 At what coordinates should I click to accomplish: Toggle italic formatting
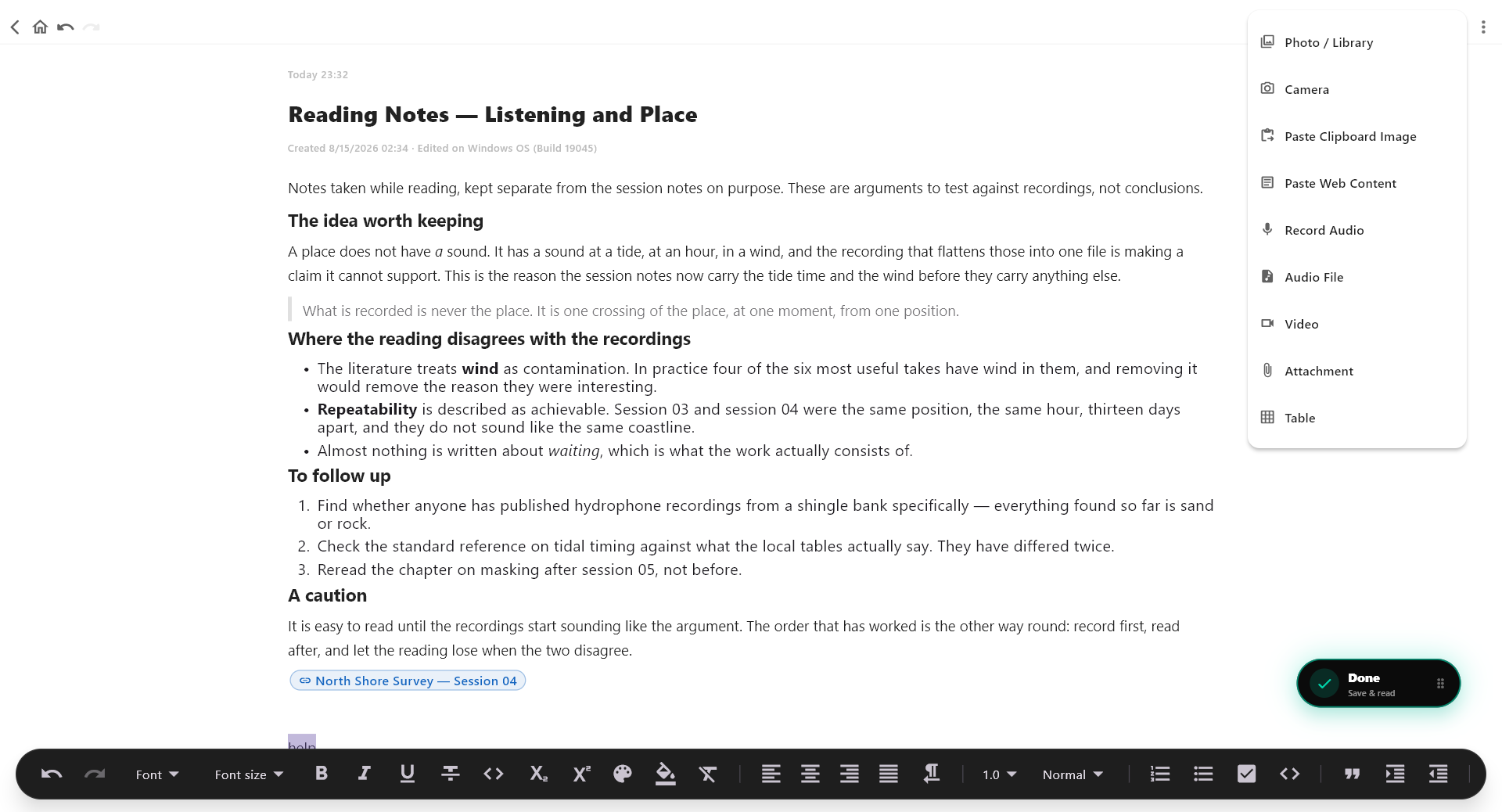(364, 774)
